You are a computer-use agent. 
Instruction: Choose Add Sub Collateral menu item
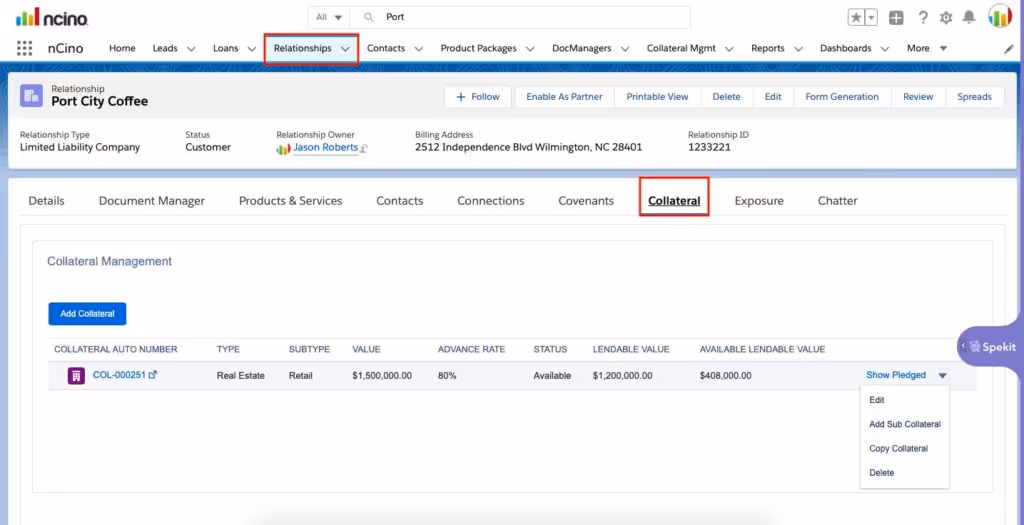tap(904, 424)
